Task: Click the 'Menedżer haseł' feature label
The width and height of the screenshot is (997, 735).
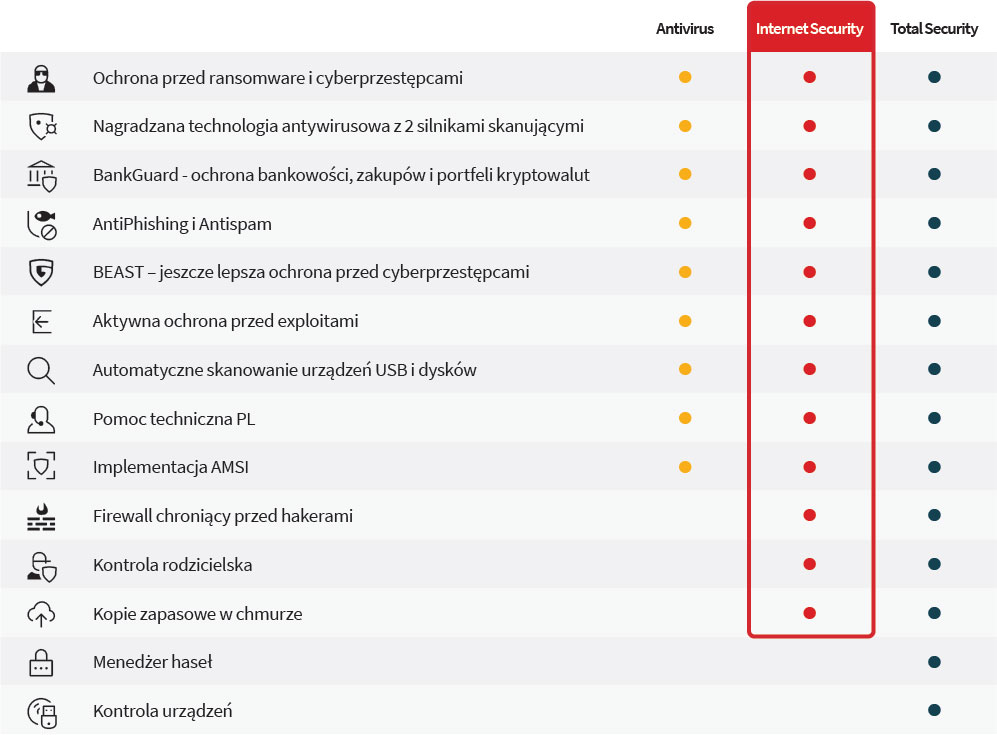Action: point(152,662)
